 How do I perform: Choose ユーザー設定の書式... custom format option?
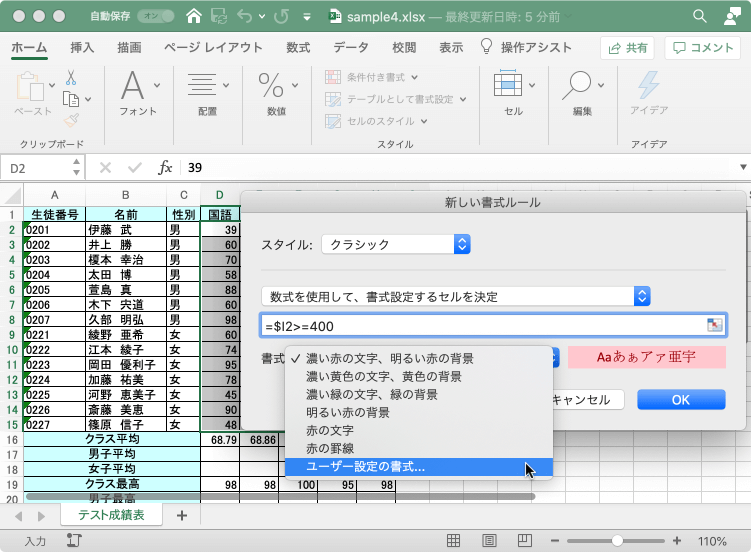(x=419, y=467)
